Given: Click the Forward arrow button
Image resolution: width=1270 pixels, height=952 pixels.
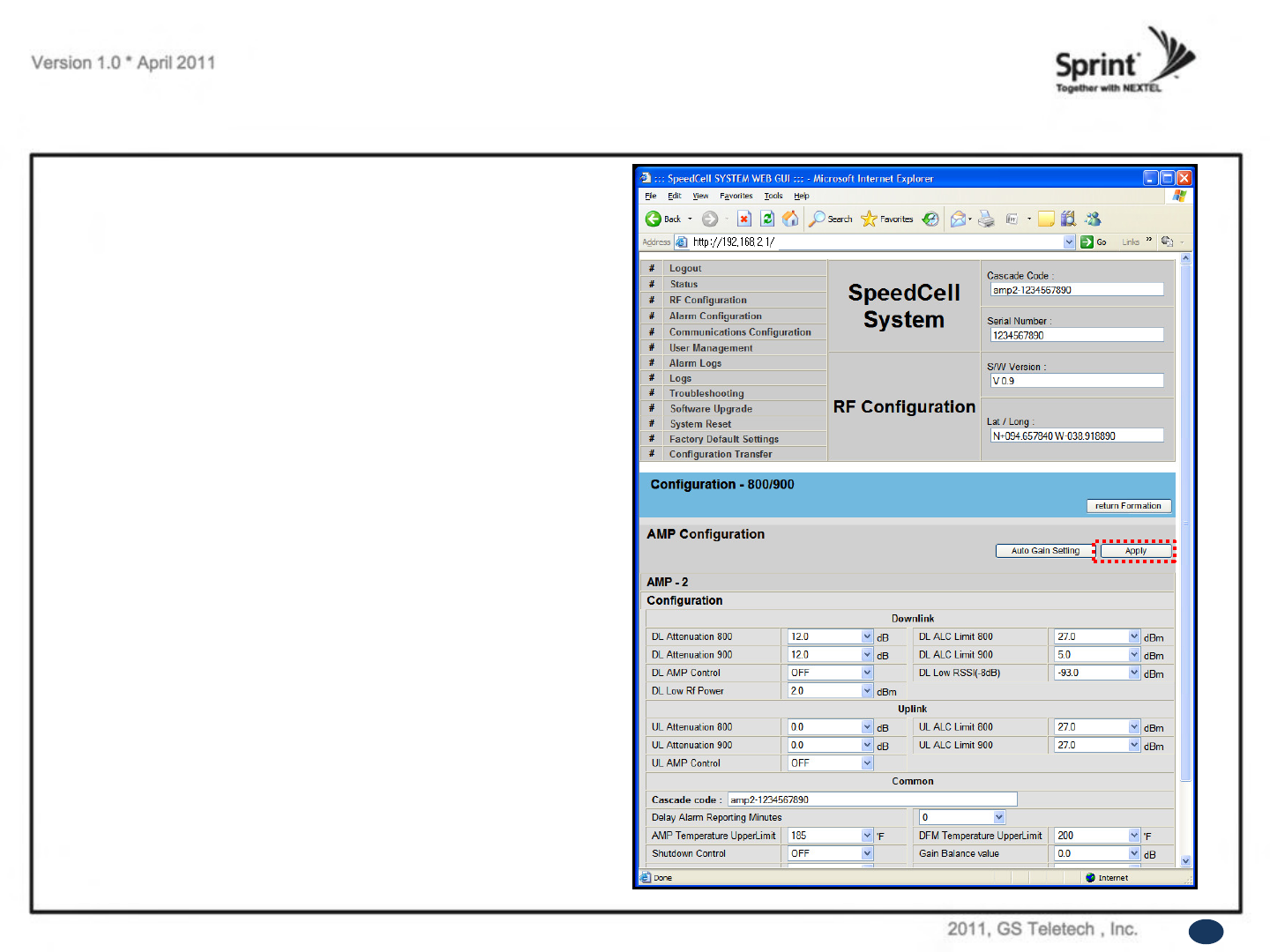Looking at the screenshot, I should coord(710,219).
